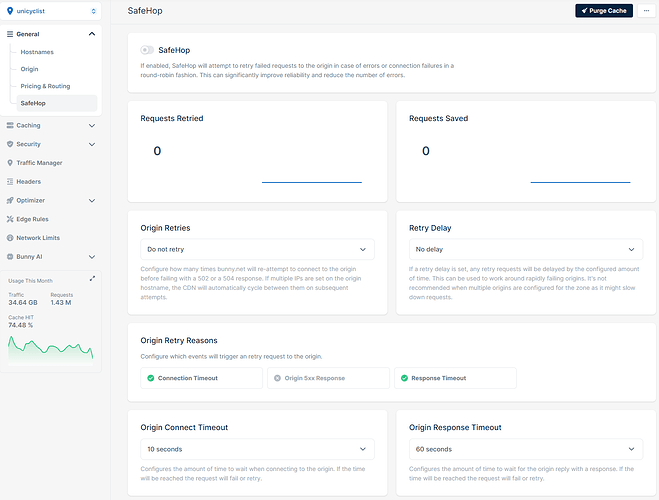Click the Requests Saved sparkline chart
Image resolution: width=659 pixels, height=500 pixels.
coord(580,182)
